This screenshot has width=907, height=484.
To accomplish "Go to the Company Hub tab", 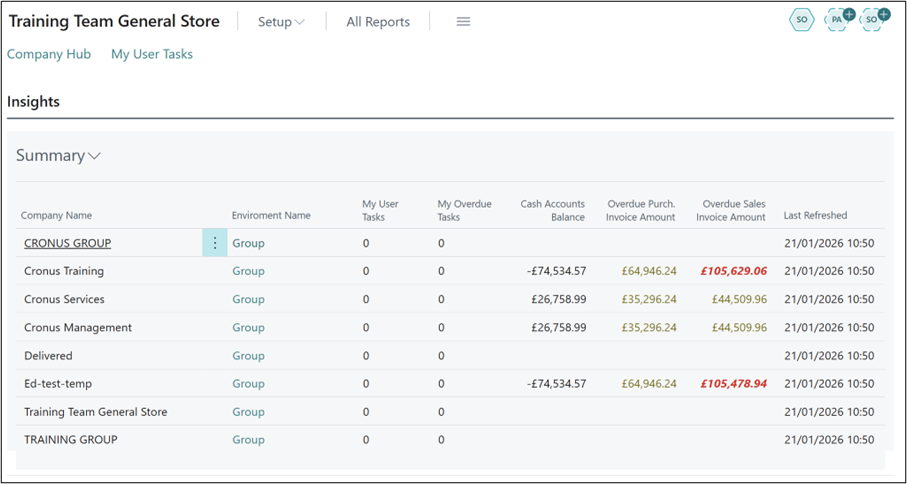I will (49, 54).
